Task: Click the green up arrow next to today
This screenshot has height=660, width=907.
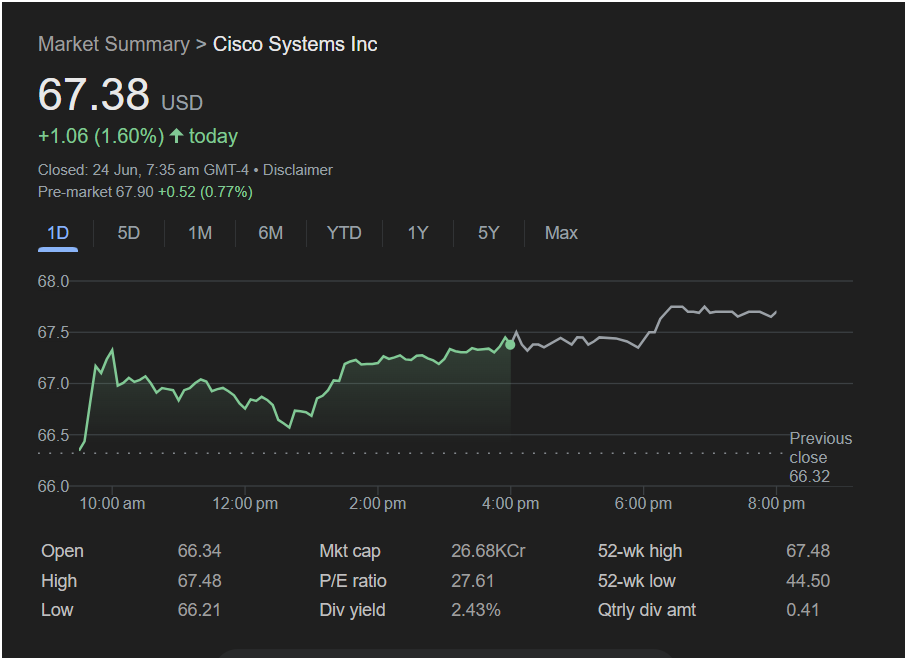Action: (176, 136)
